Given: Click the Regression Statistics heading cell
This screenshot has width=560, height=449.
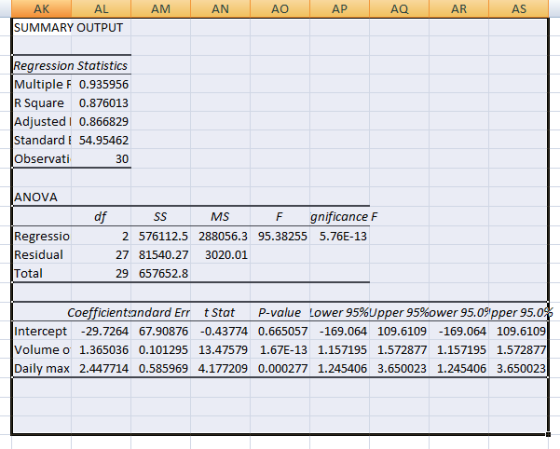Looking at the screenshot, I should [41, 65].
